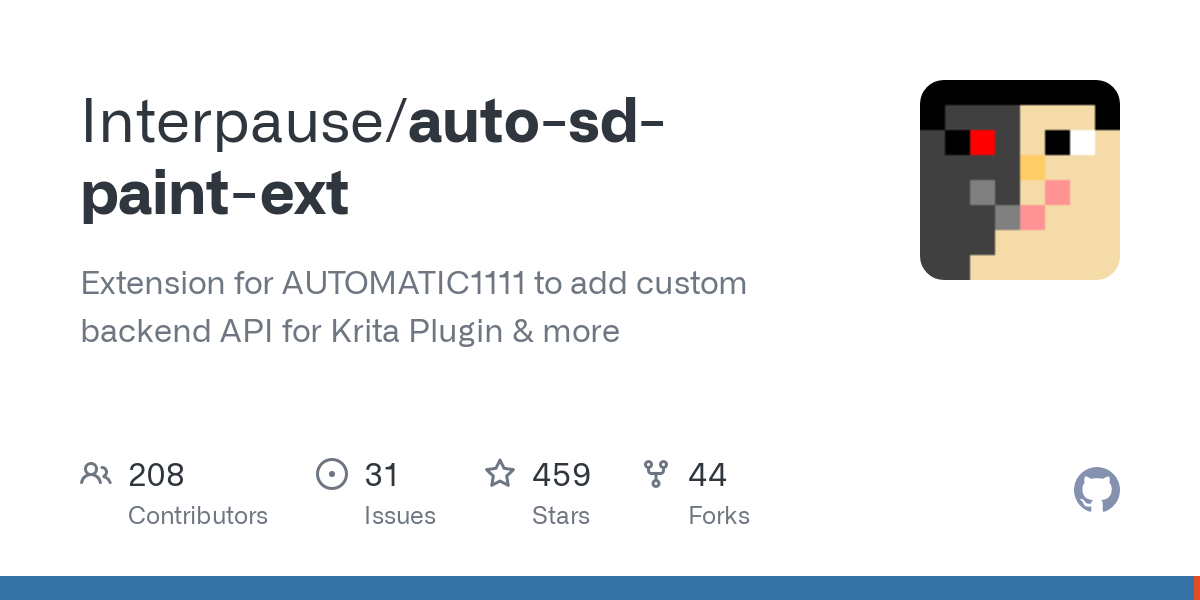The height and width of the screenshot is (600, 1200).
Task: Select the 459 stars count
Action: point(561,474)
